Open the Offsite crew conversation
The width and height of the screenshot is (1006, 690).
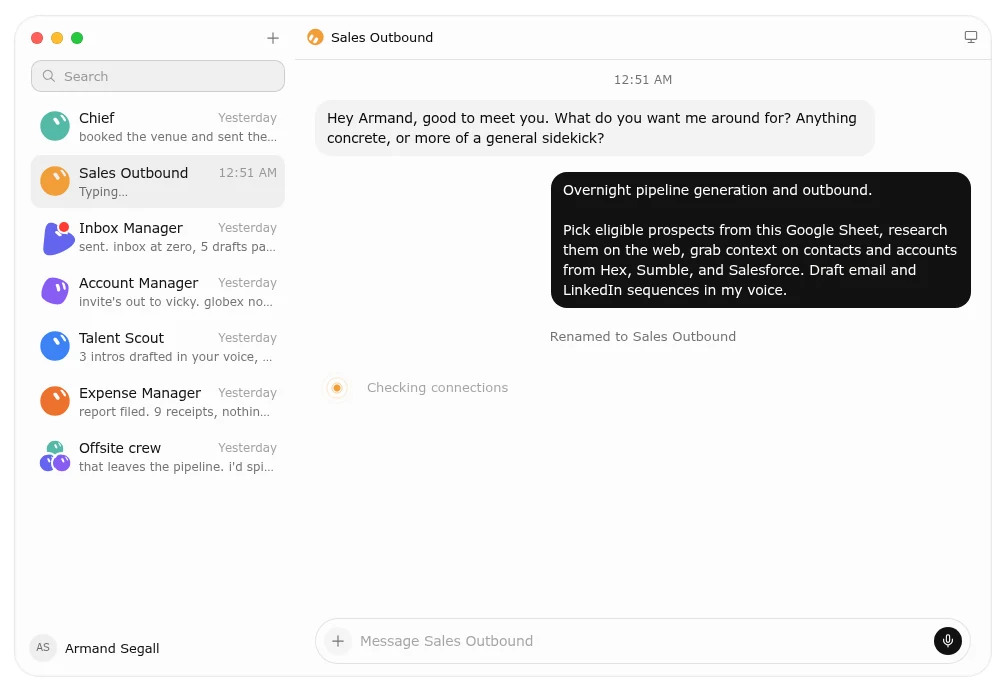tap(158, 456)
